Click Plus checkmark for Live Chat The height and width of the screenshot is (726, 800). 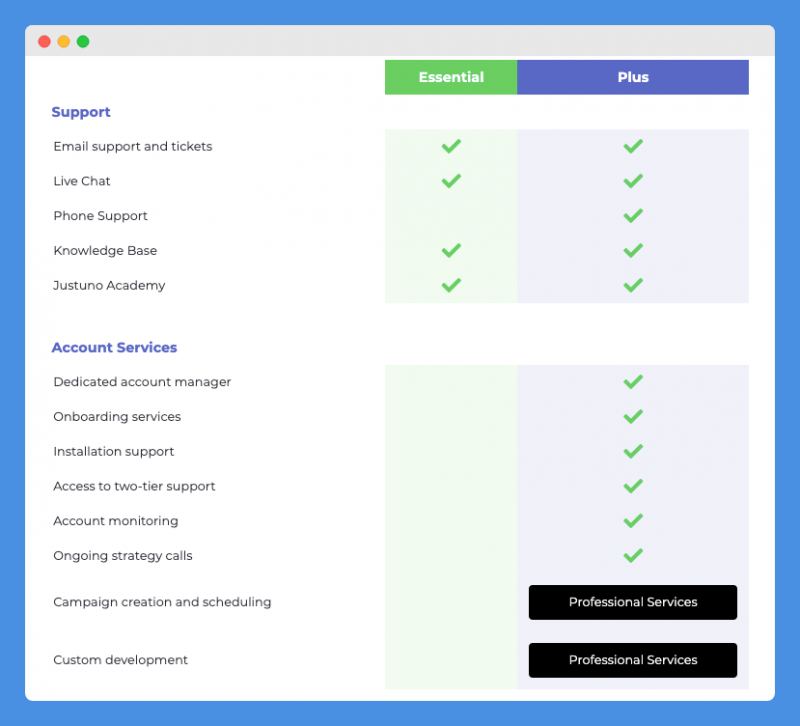click(x=633, y=181)
